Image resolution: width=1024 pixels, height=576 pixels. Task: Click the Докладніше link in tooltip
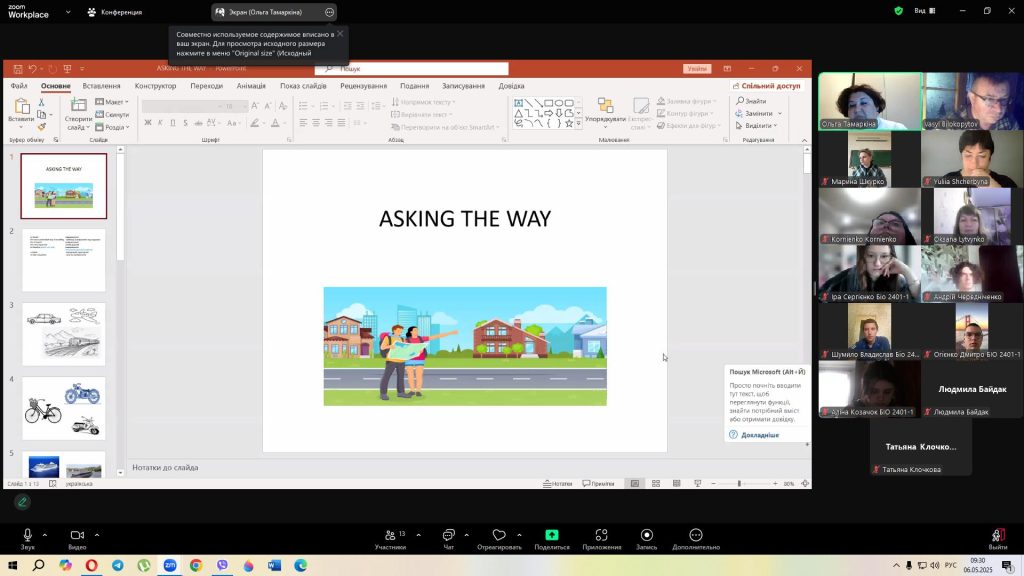(759, 435)
